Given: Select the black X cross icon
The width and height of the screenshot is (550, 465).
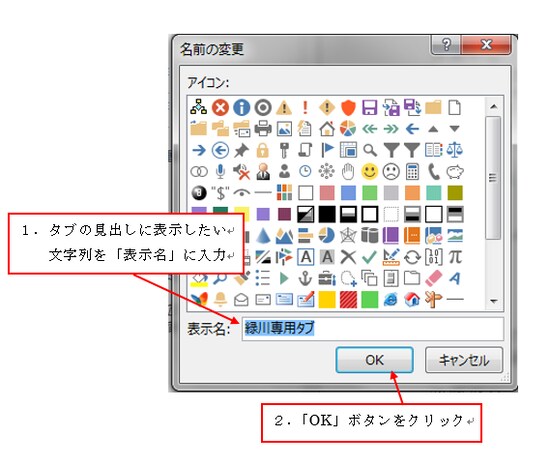Looking at the screenshot, I should coord(348,257).
